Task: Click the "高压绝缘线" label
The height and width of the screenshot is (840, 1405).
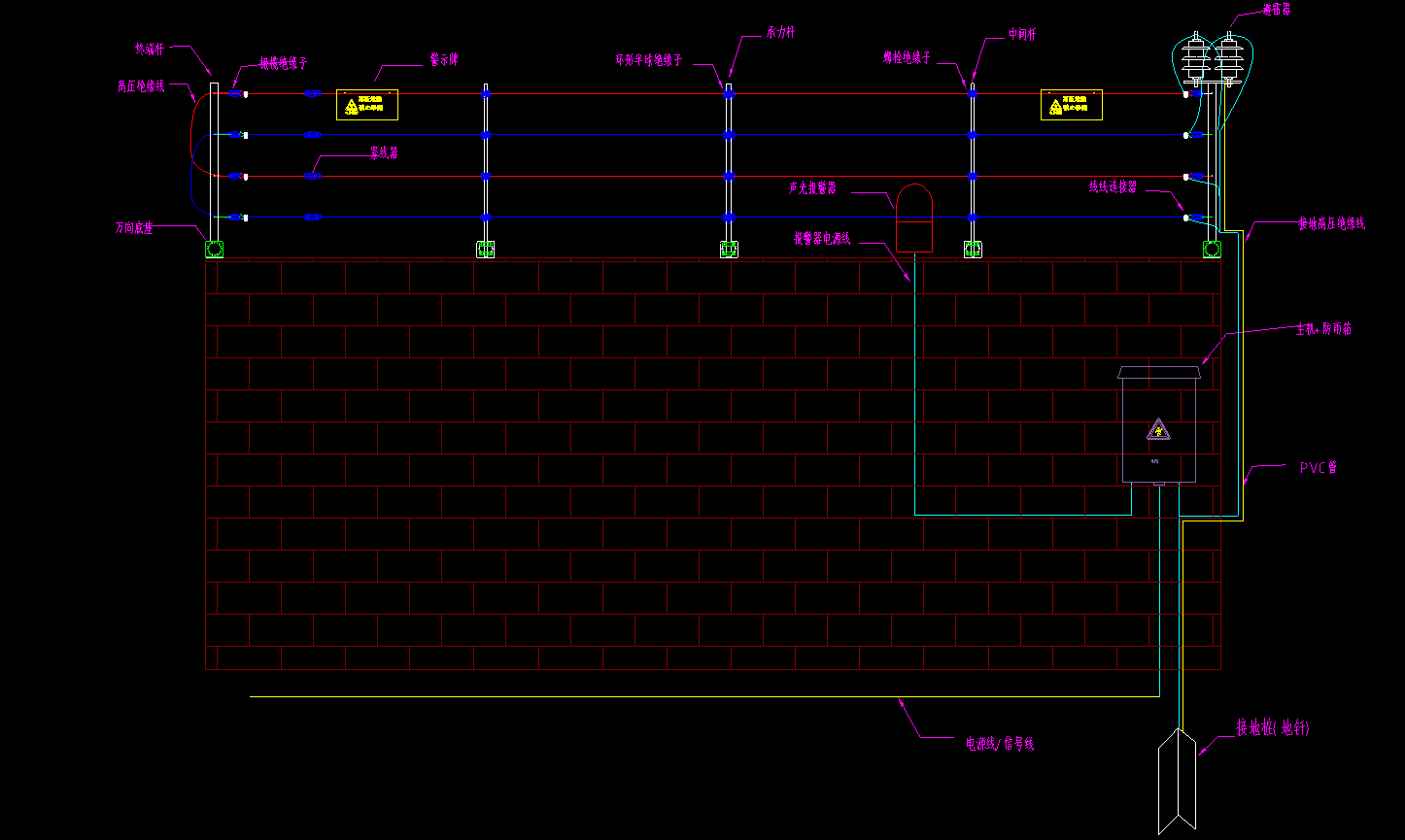Action: (141, 86)
